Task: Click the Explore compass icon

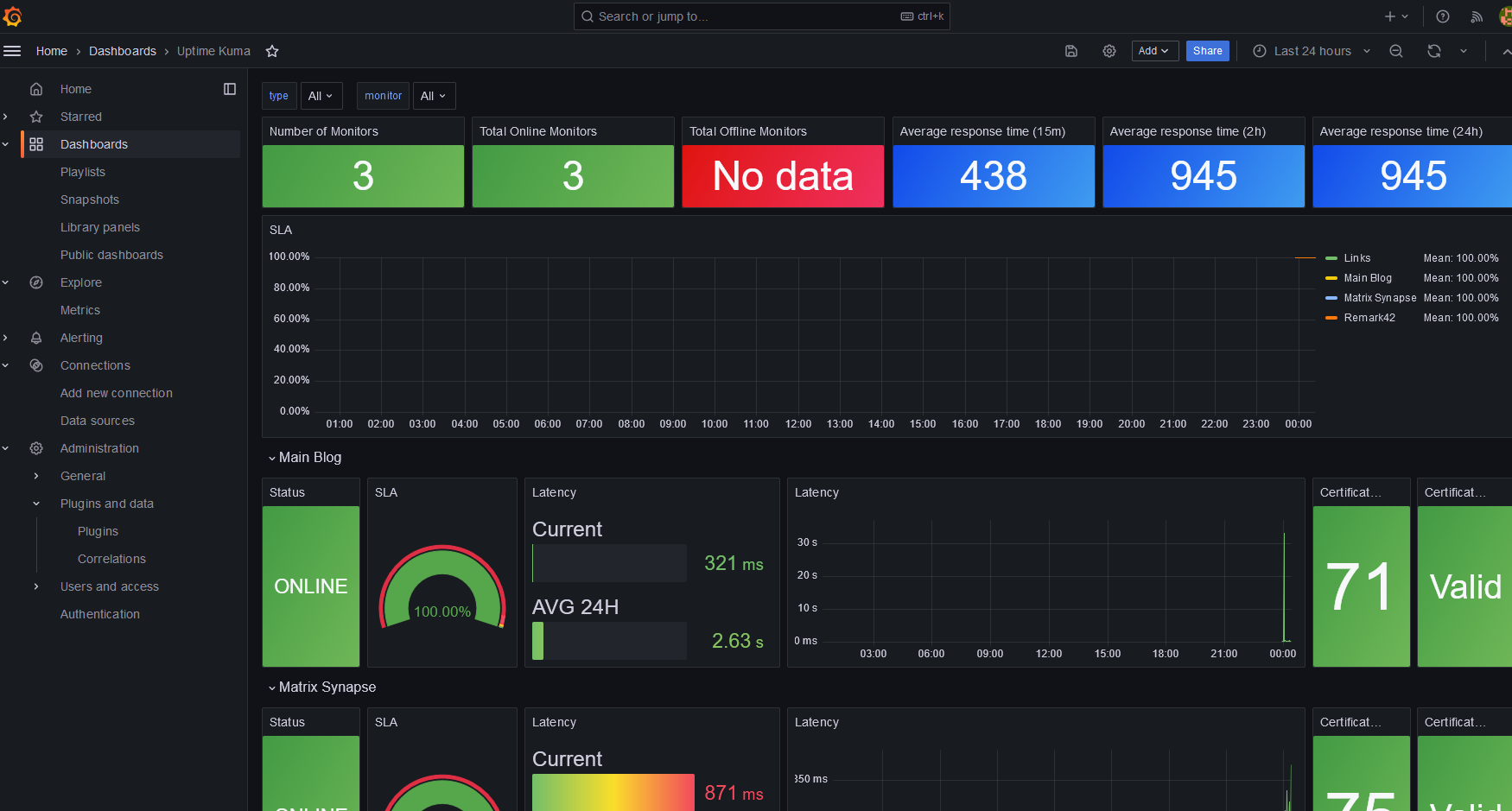Action: (36, 282)
